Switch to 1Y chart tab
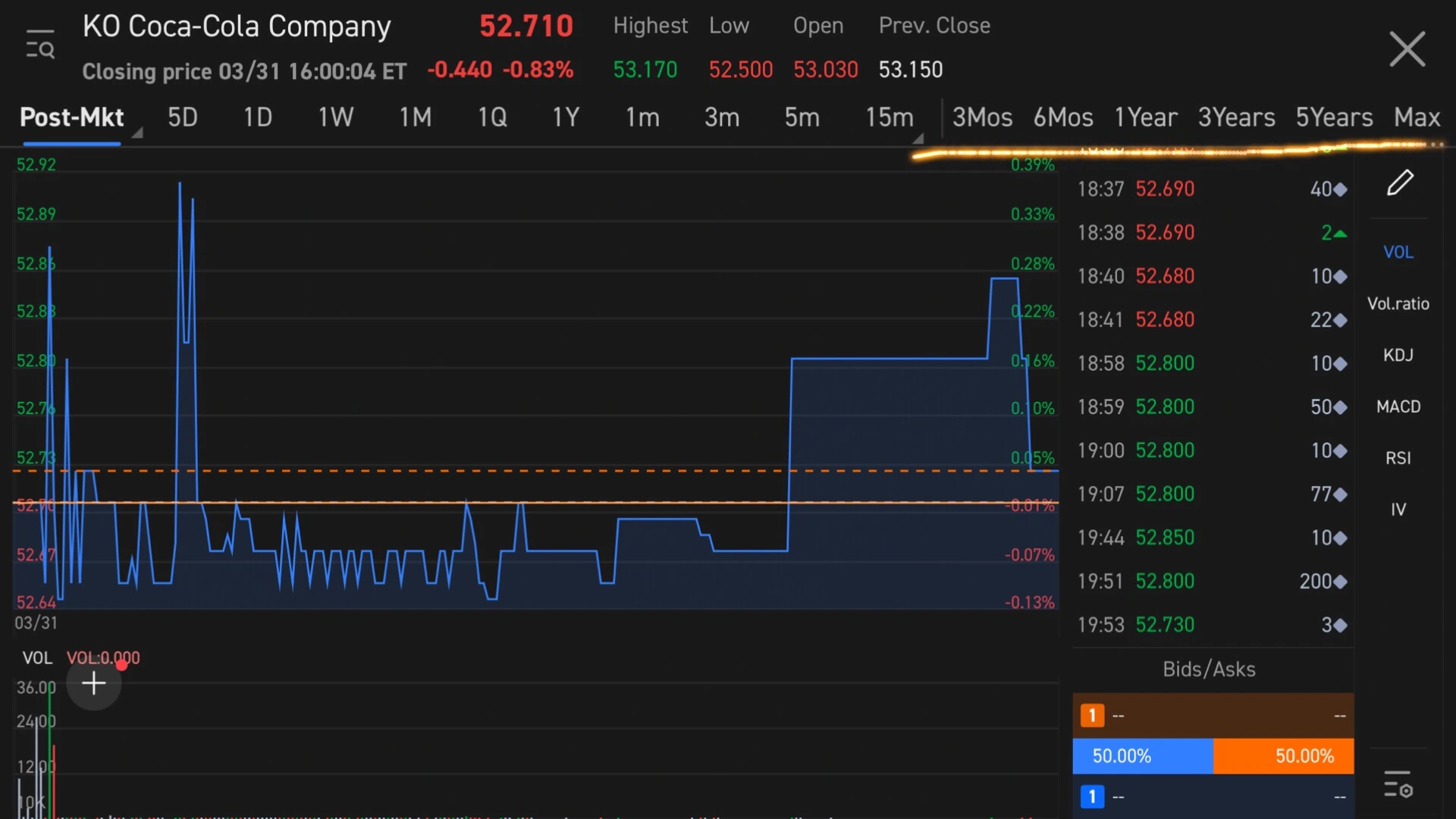Viewport: 1456px width, 819px height. [566, 118]
